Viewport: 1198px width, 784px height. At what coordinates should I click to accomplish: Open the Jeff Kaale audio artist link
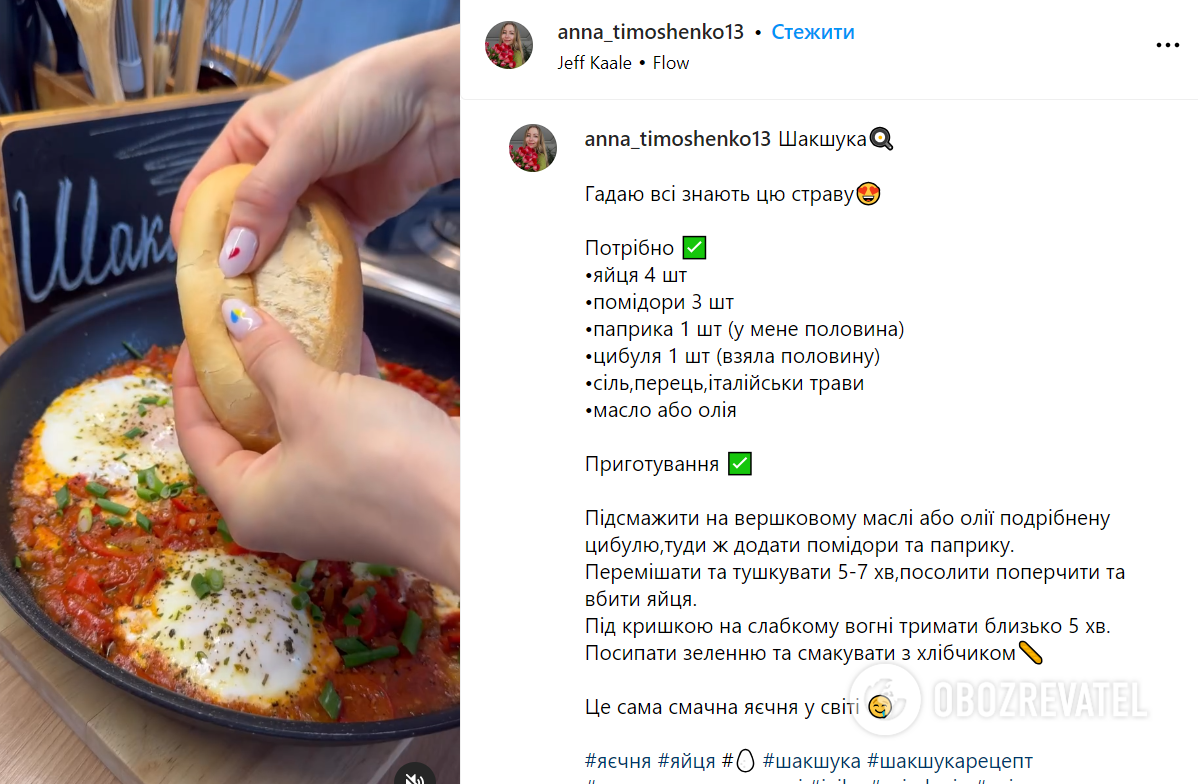tap(594, 63)
